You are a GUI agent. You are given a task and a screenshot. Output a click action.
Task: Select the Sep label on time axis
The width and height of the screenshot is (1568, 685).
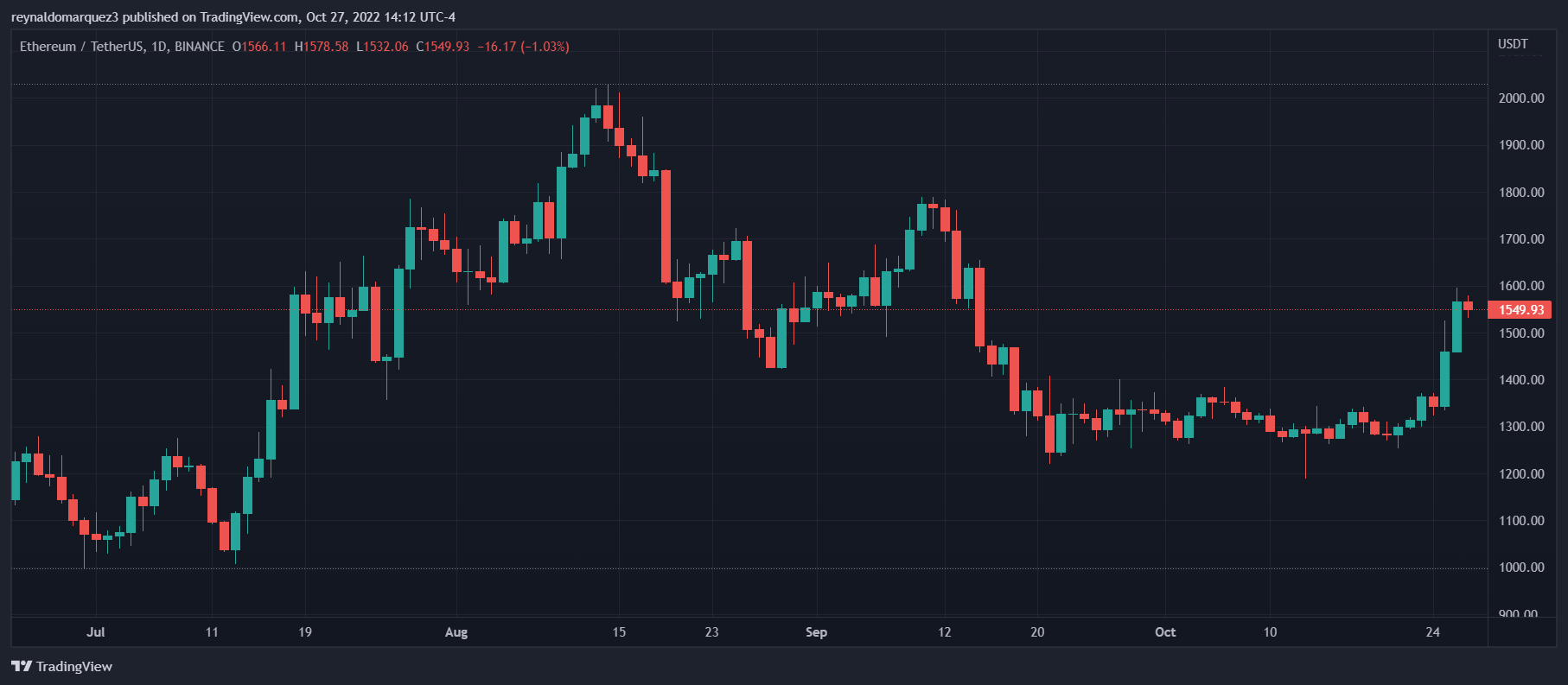click(x=816, y=632)
